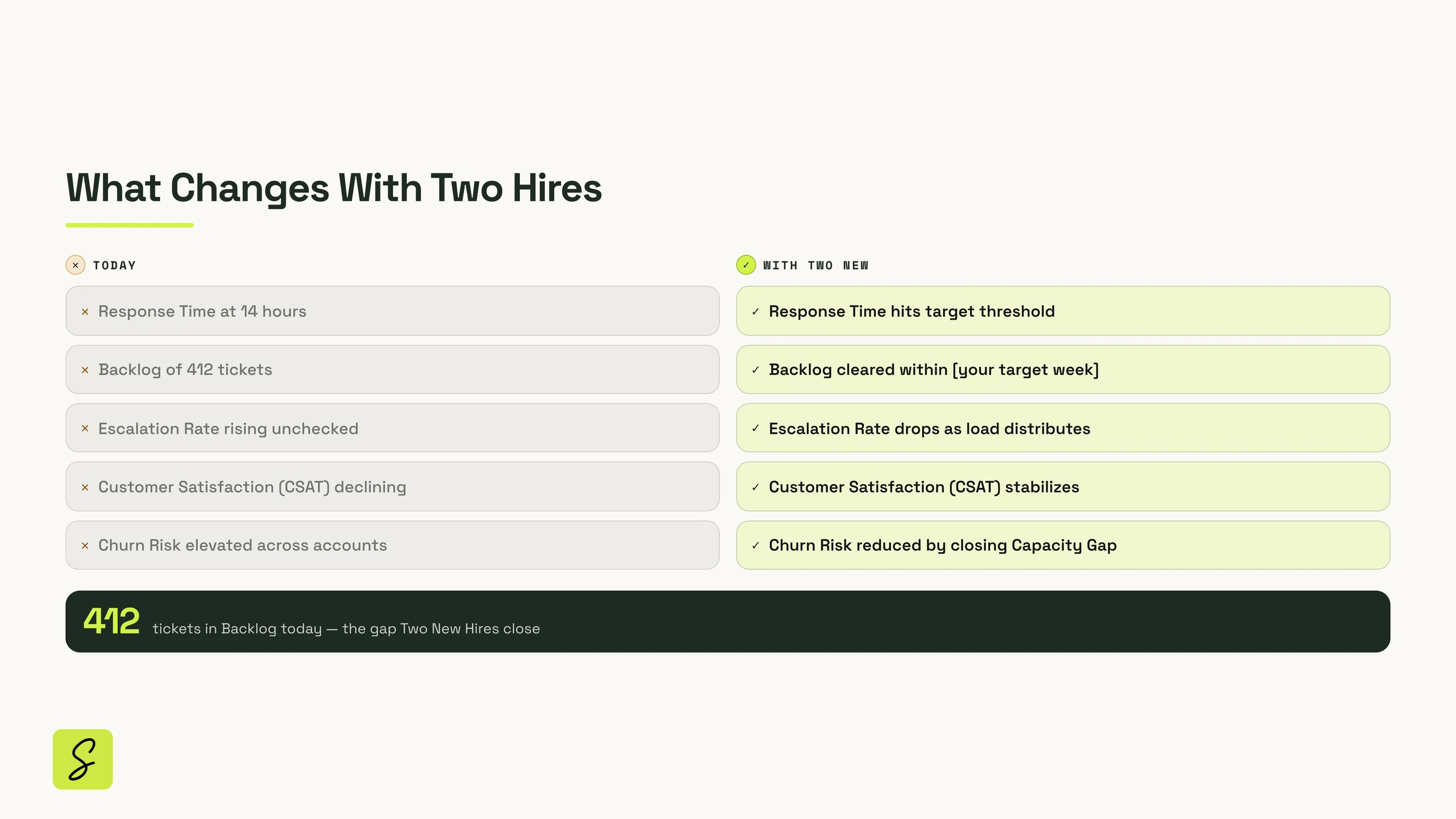Click the green checkmark circle beside WITH TWO NEW
Viewport: 1456px width, 819px height.
pyautogui.click(x=746, y=265)
